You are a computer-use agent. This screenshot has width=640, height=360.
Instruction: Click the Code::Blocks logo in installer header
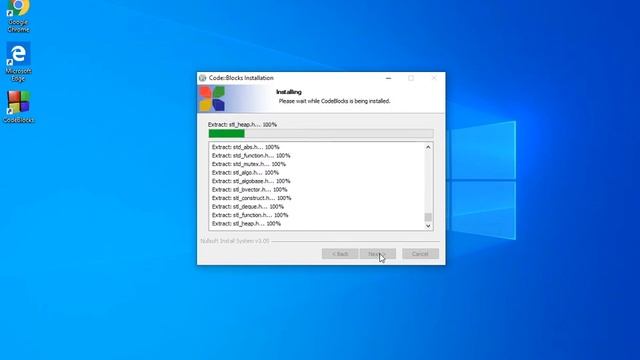[x=212, y=98]
